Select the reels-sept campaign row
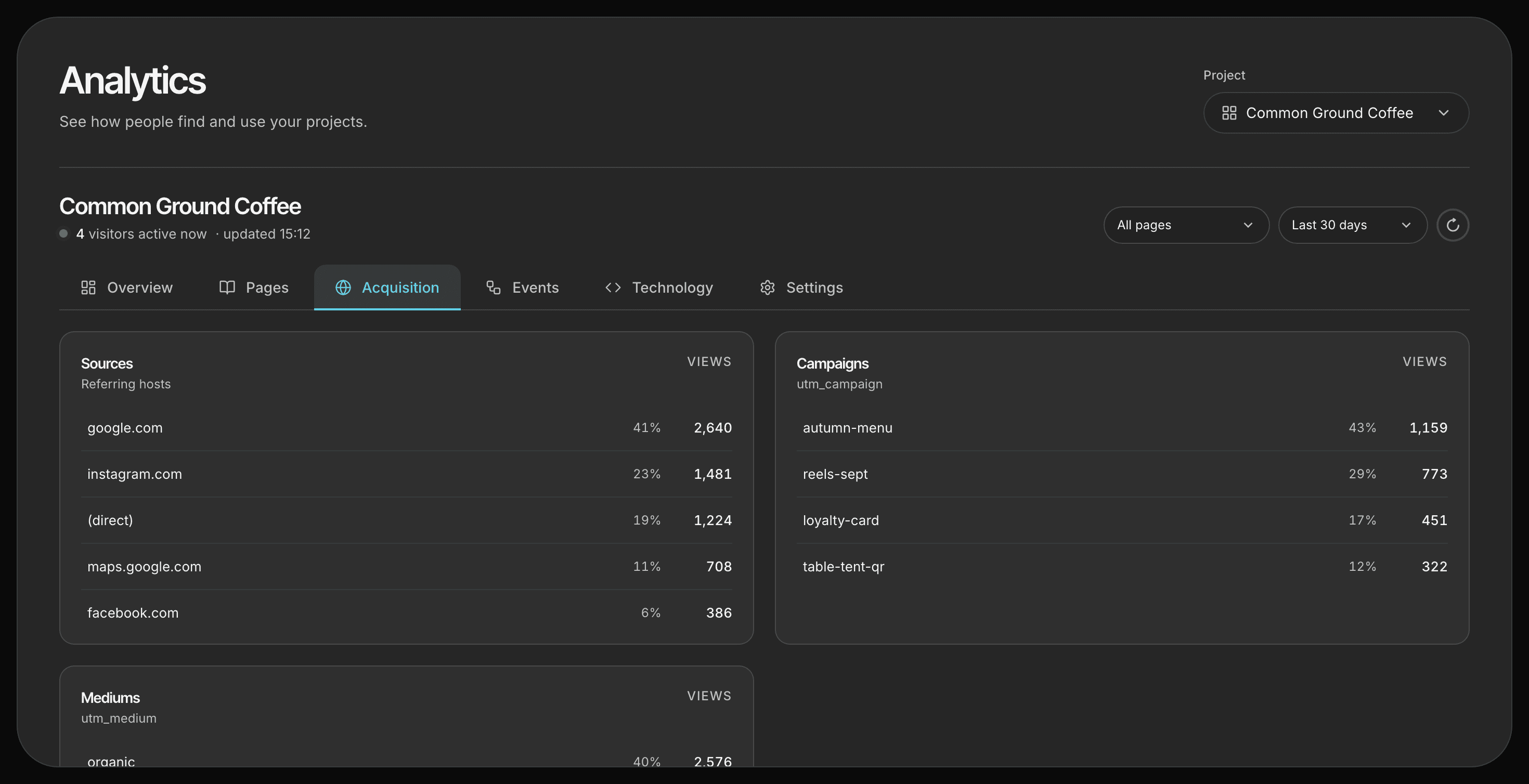Image resolution: width=1529 pixels, height=784 pixels. (x=1122, y=474)
